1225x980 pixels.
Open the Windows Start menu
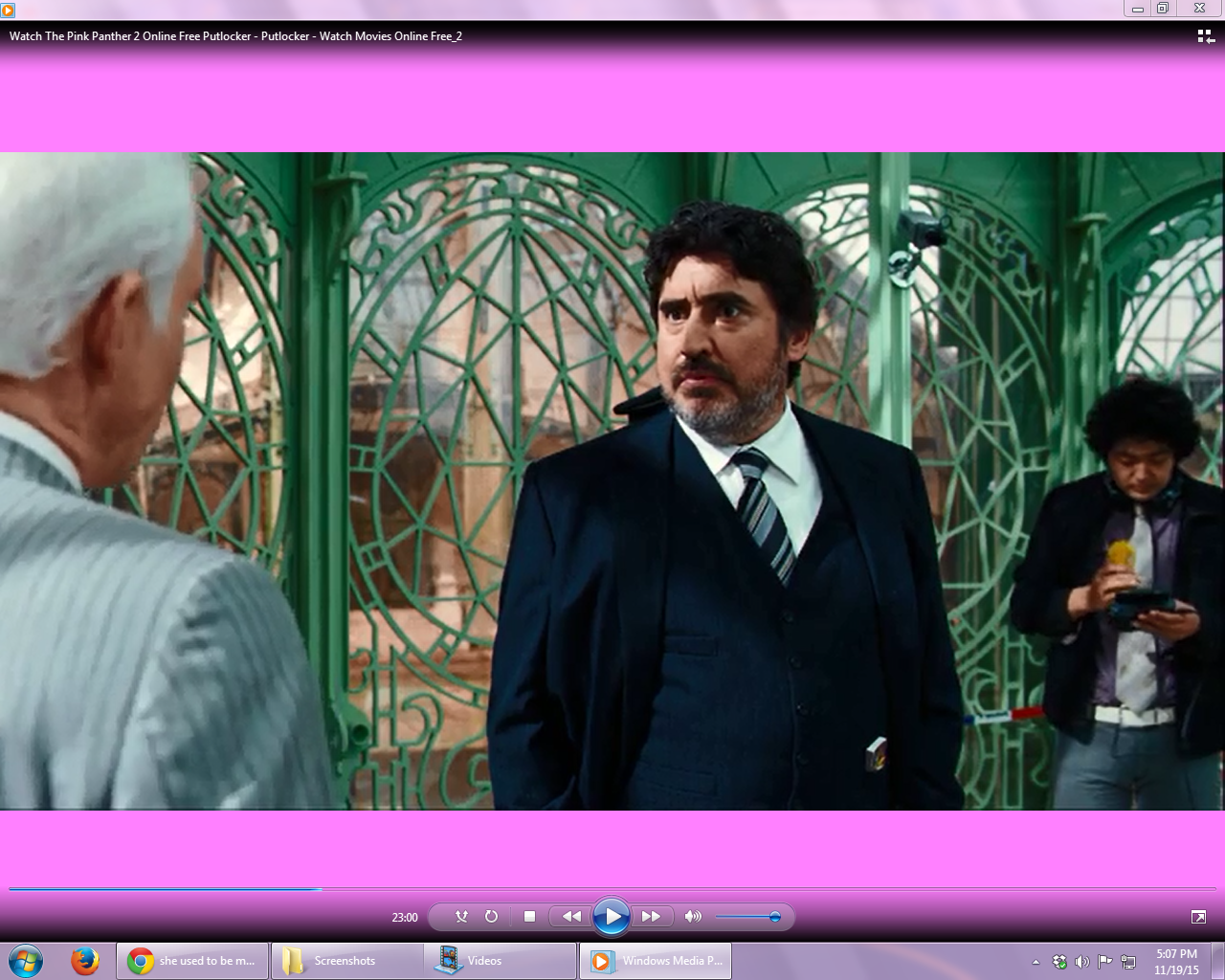pos(26,960)
